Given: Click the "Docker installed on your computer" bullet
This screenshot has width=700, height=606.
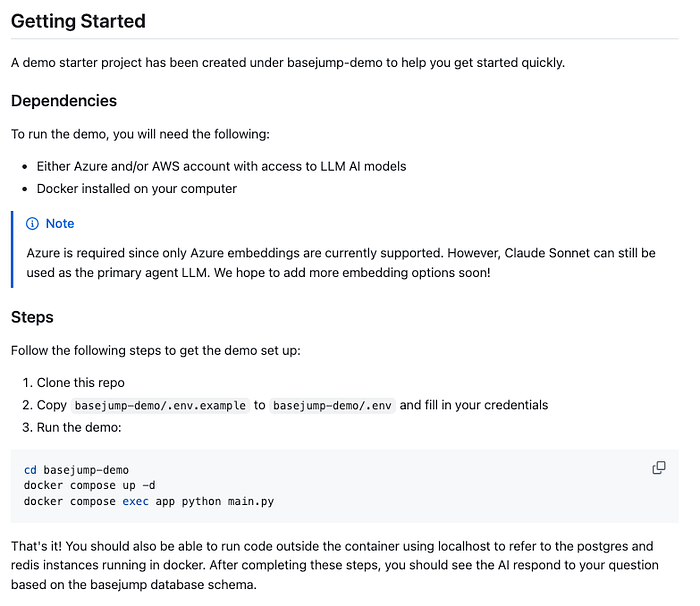Looking at the screenshot, I should (137, 188).
